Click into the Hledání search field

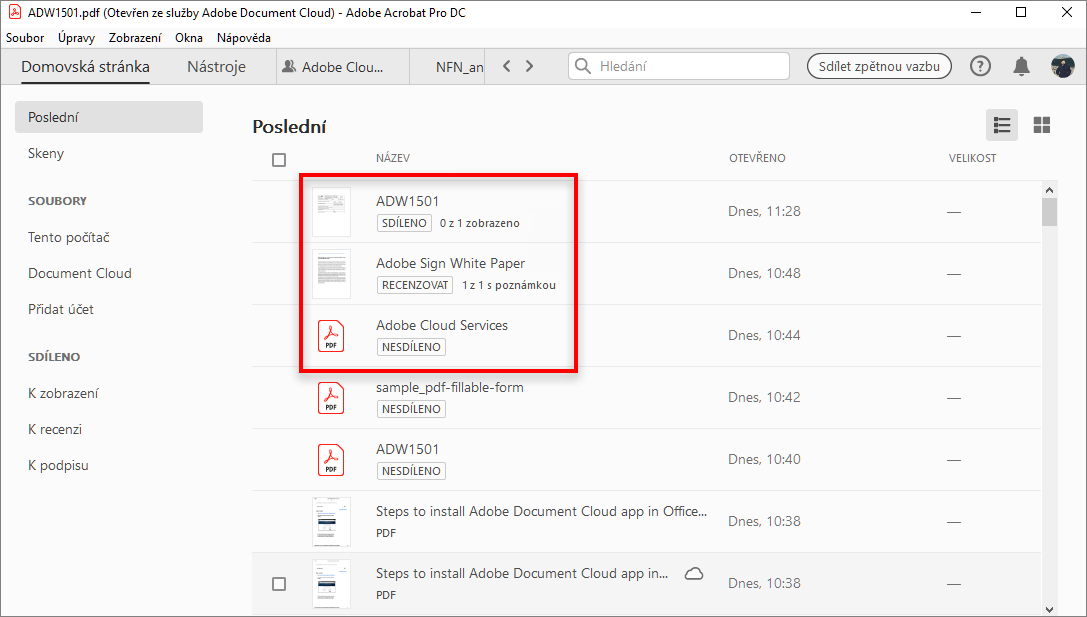[679, 66]
